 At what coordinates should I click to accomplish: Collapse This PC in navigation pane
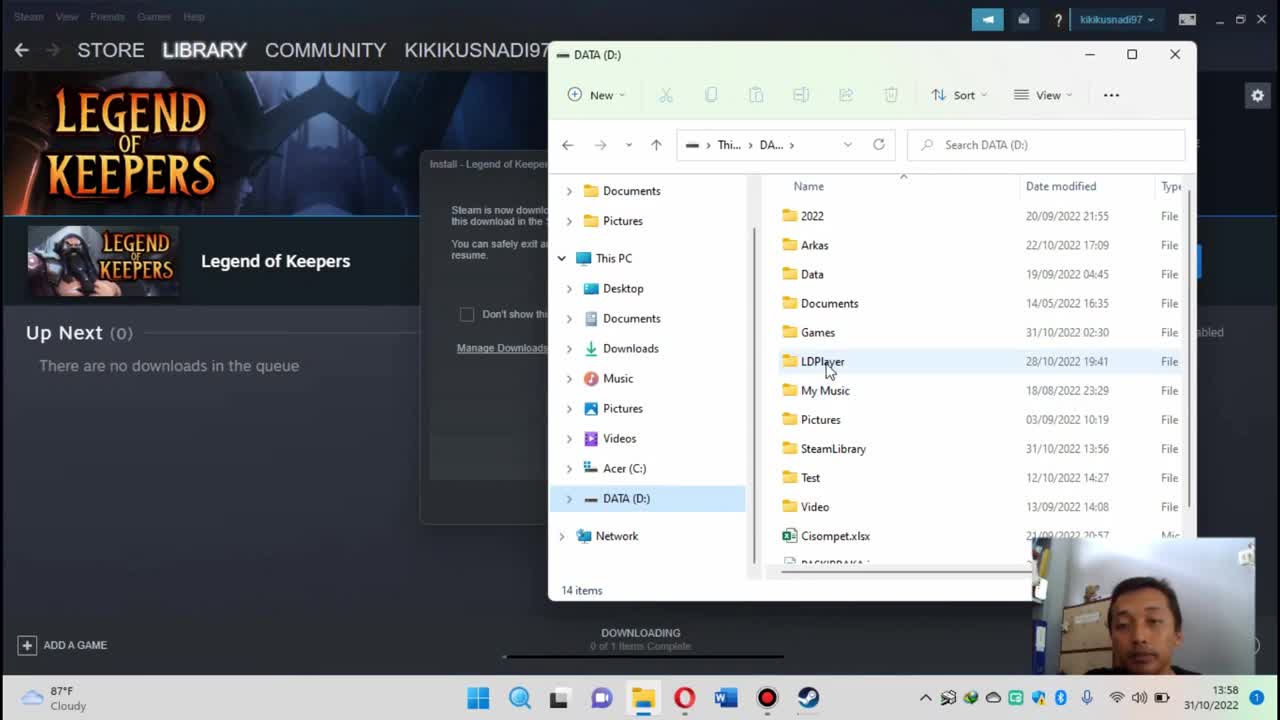coord(562,258)
